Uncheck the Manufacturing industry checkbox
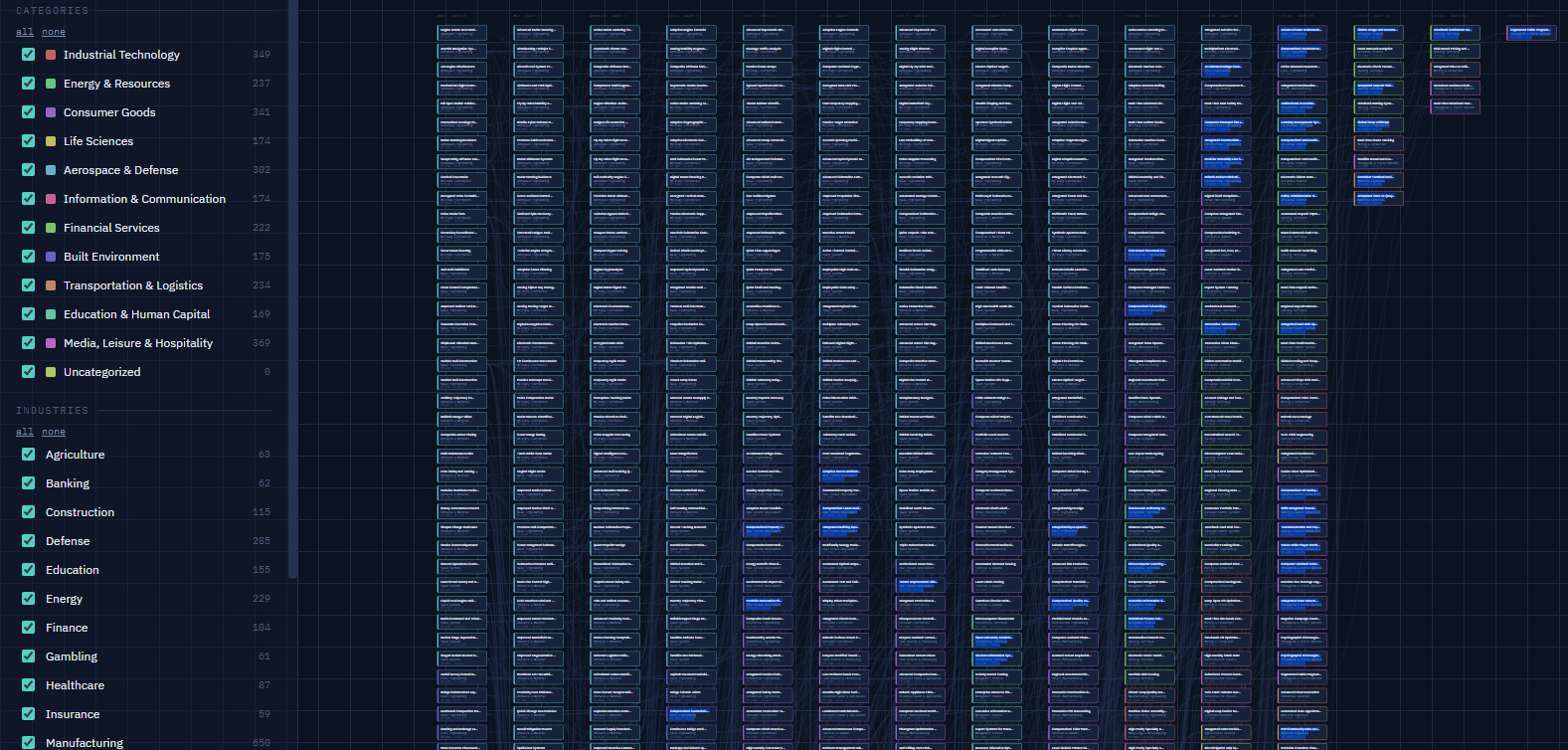The image size is (1568, 750). pyautogui.click(x=29, y=743)
